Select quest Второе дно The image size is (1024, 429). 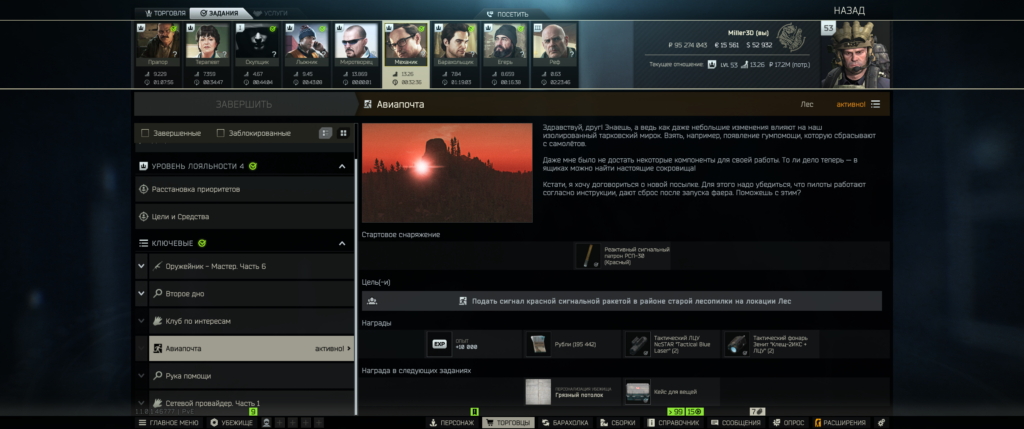click(251, 294)
